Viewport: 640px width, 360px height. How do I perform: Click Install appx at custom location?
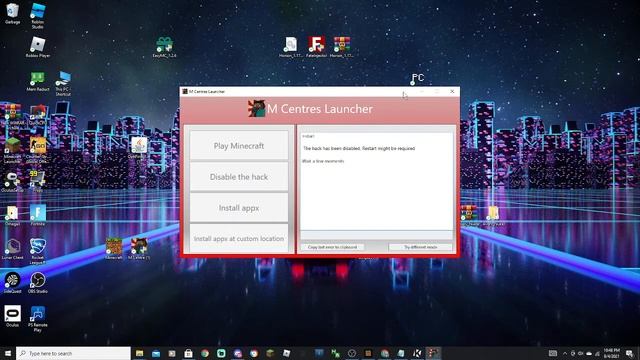(239, 238)
